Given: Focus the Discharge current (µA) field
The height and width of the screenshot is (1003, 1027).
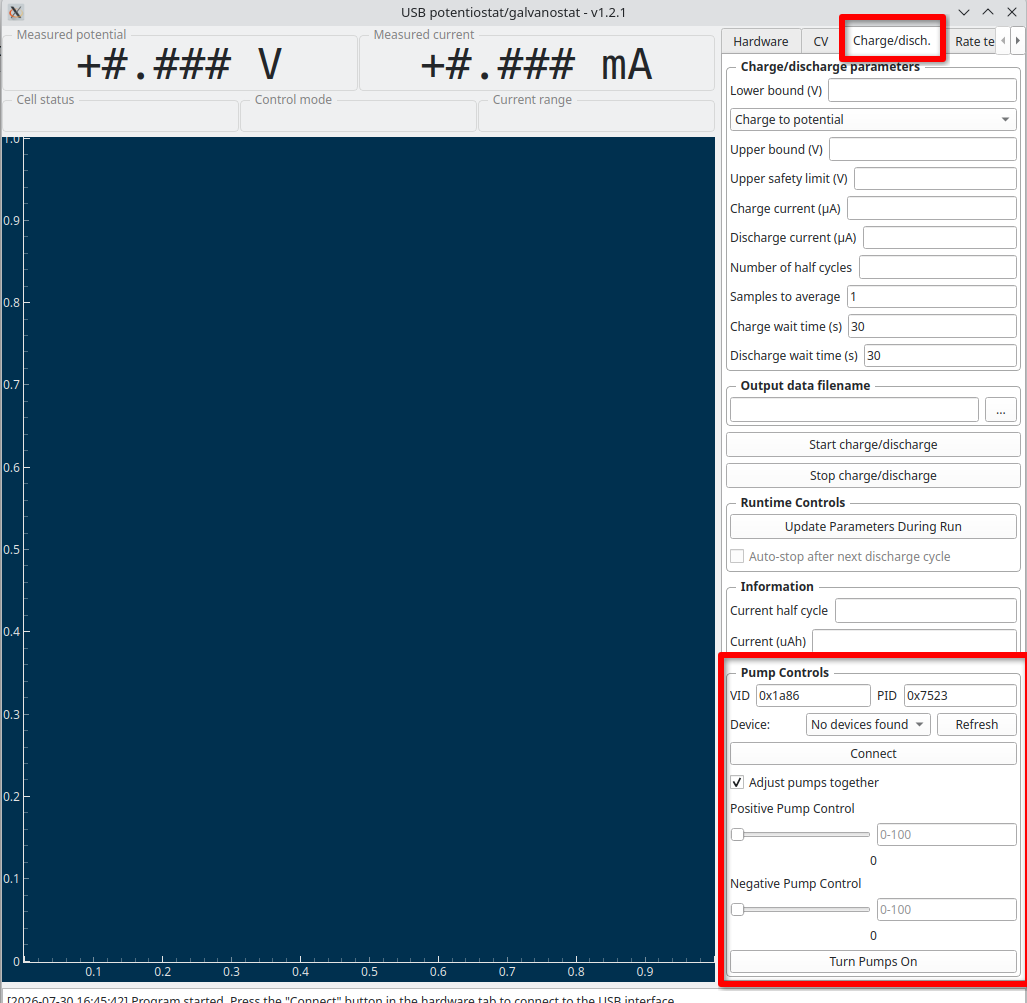Looking at the screenshot, I should click(940, 237).
